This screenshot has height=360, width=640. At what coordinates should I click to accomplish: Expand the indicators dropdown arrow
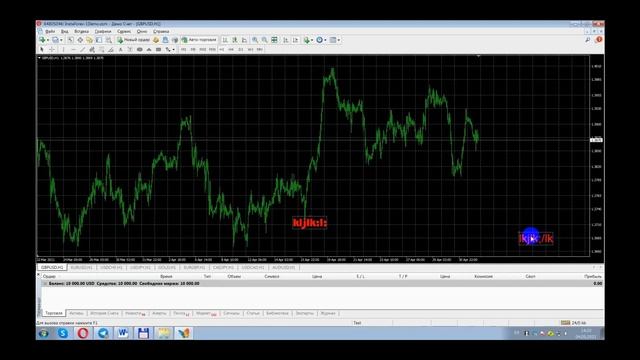click(312, 40)
